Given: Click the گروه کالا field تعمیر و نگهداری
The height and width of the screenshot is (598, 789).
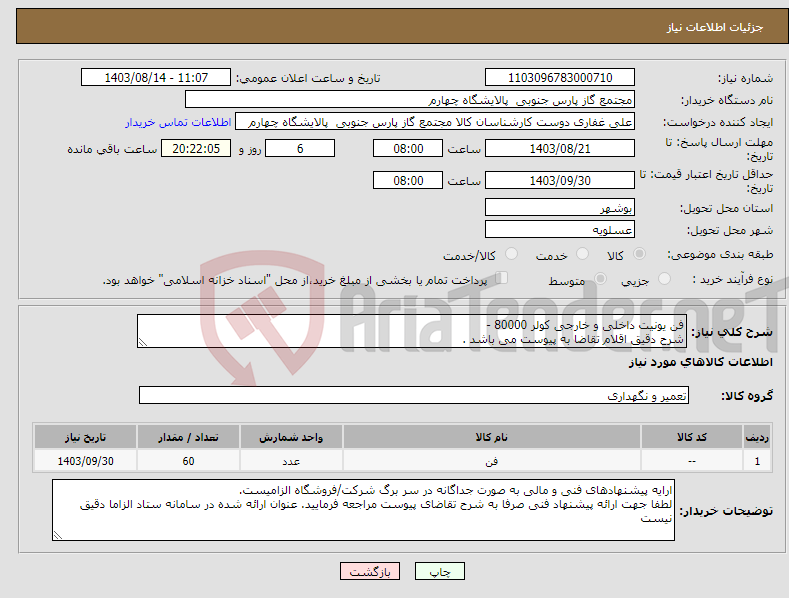Looking at the screenshot, I should click(414, 395).
